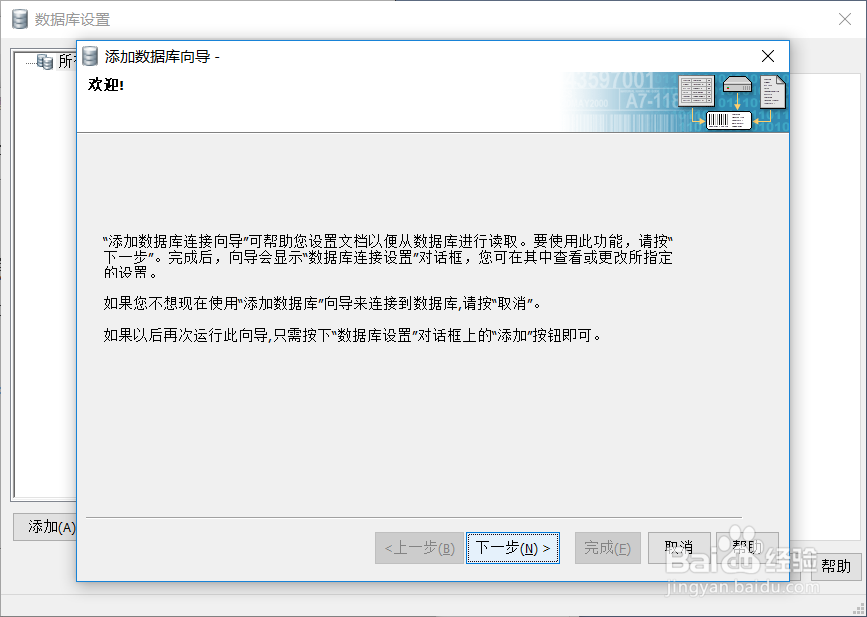
Task: Close the 数据库设置 window
Action: [844, 19]
